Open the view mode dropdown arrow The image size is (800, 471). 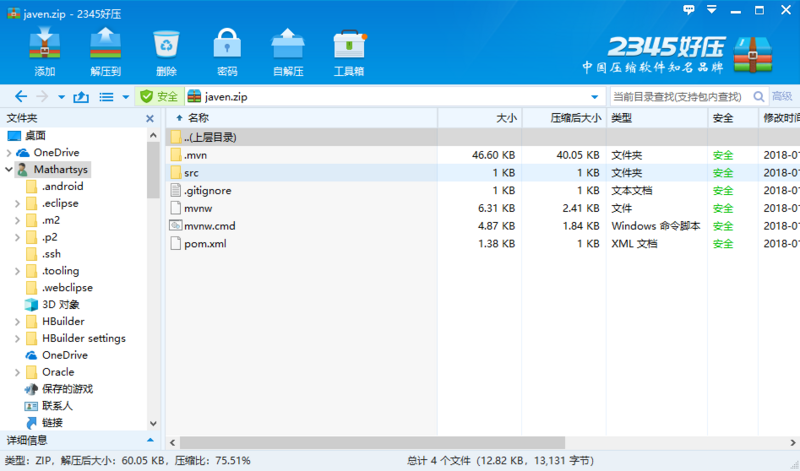[126, 96]
